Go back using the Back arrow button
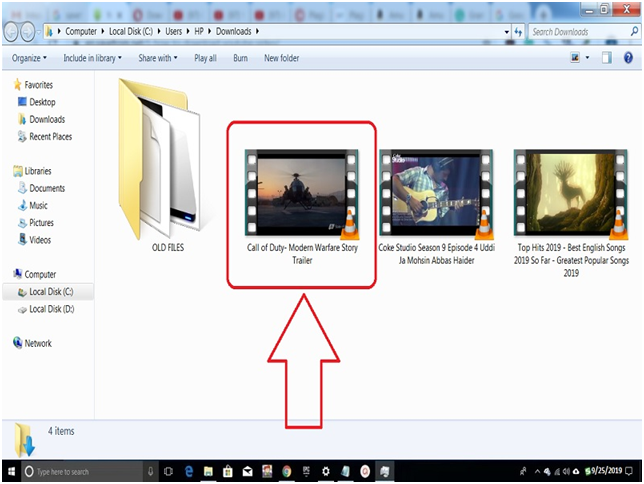Image resolution: width=644 pixels, height=484 pixels. (x=11, y=32)
